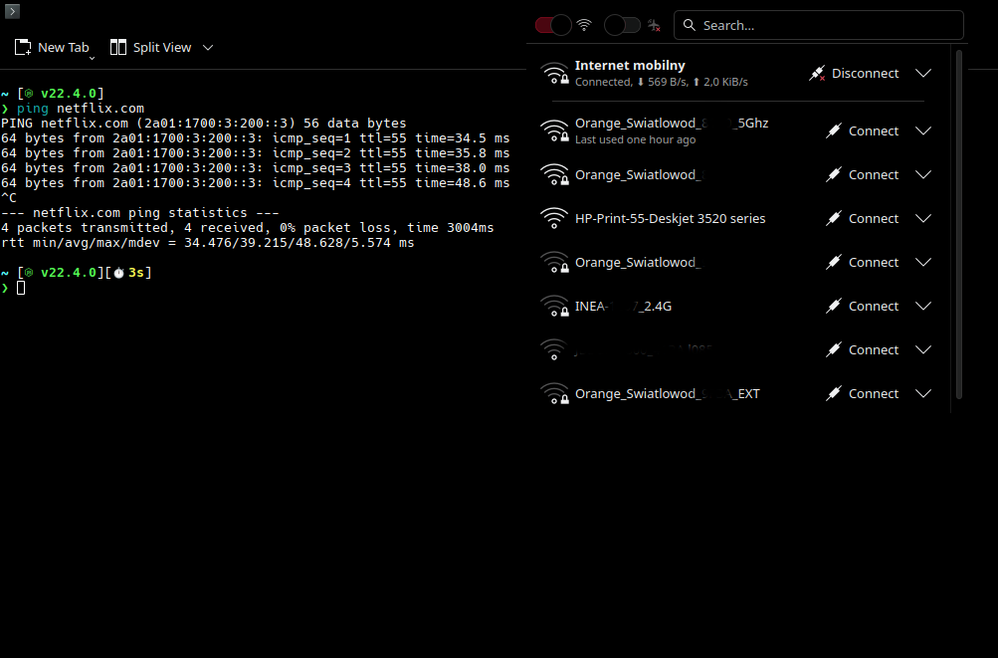Image resolution: width=998 pixels, height=658 pixels.
Task: Open the New Tab profile dropdown arrow
Action: tap(92, 57)
